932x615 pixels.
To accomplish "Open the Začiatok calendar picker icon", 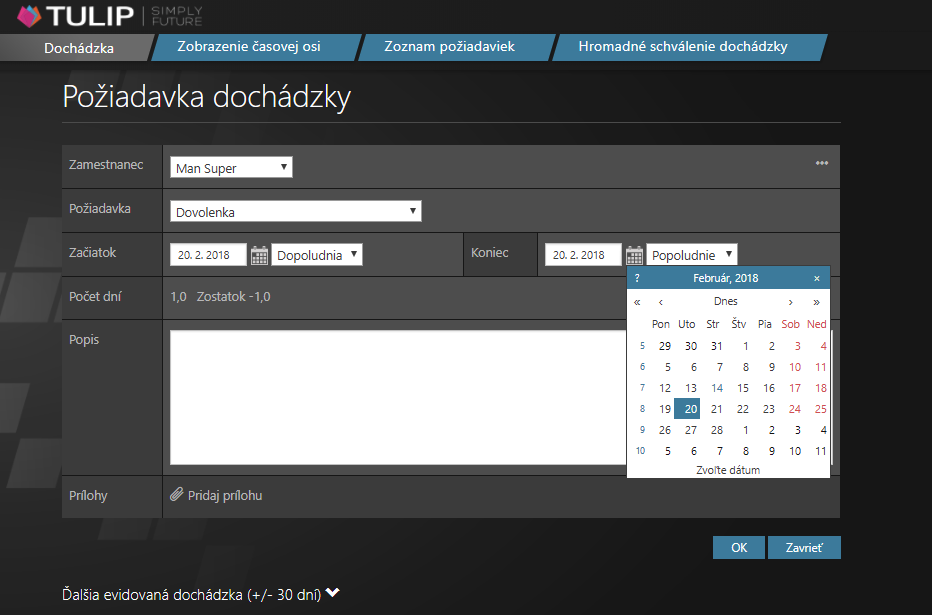I will click(259, 255).
